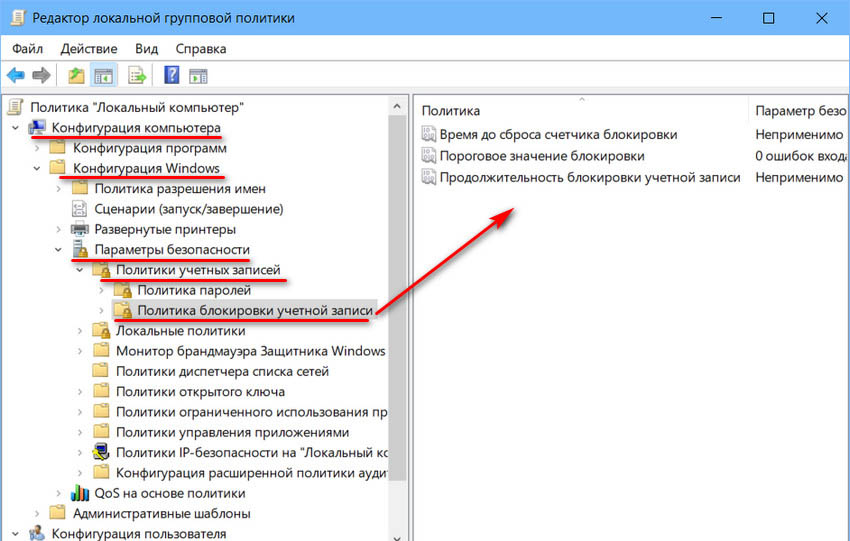Click the blue Help question mark icon
Image resolution: width=850 pixels, height=541 pixels.
click(x=172, y=75)
